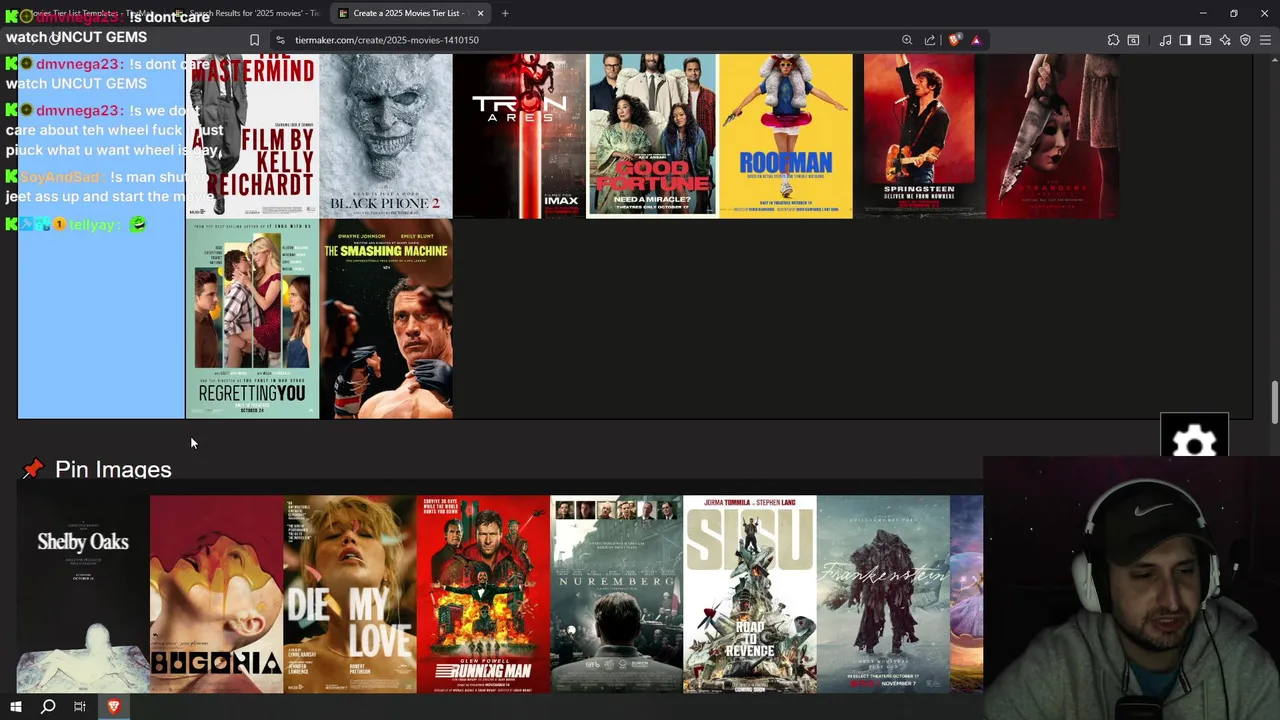This screenshot has width=1280, height=720.
Task: Bookmark this page icon
Action: [254, 40]
